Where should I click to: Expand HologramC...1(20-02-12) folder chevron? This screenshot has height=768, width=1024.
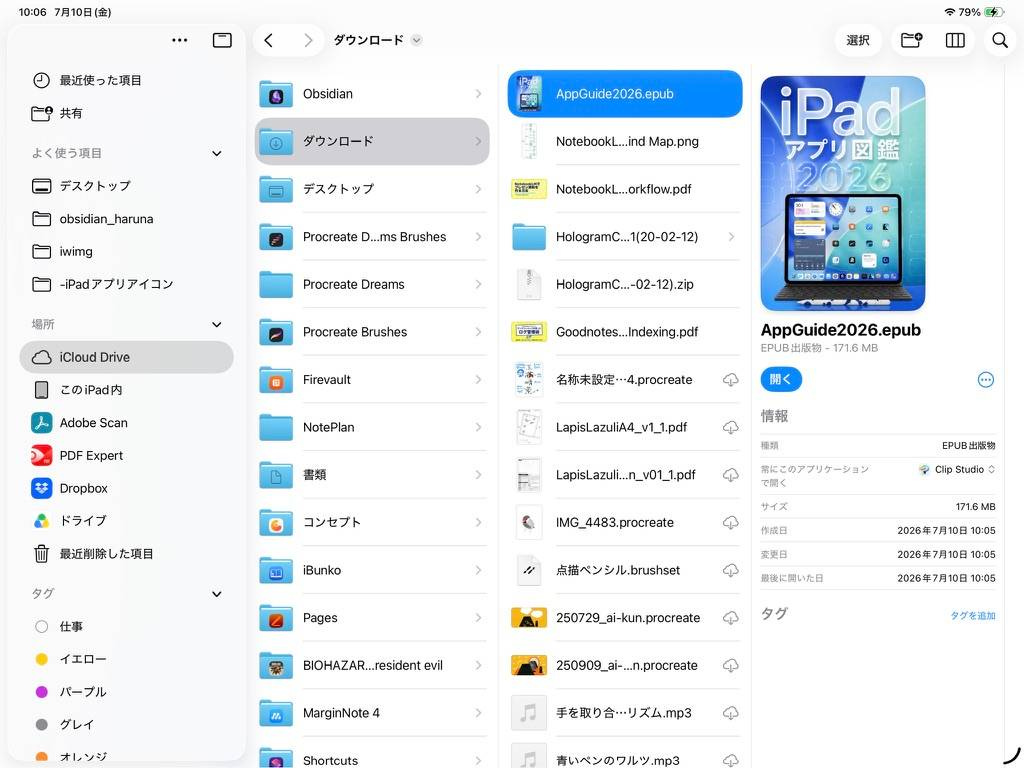(731, 237)
